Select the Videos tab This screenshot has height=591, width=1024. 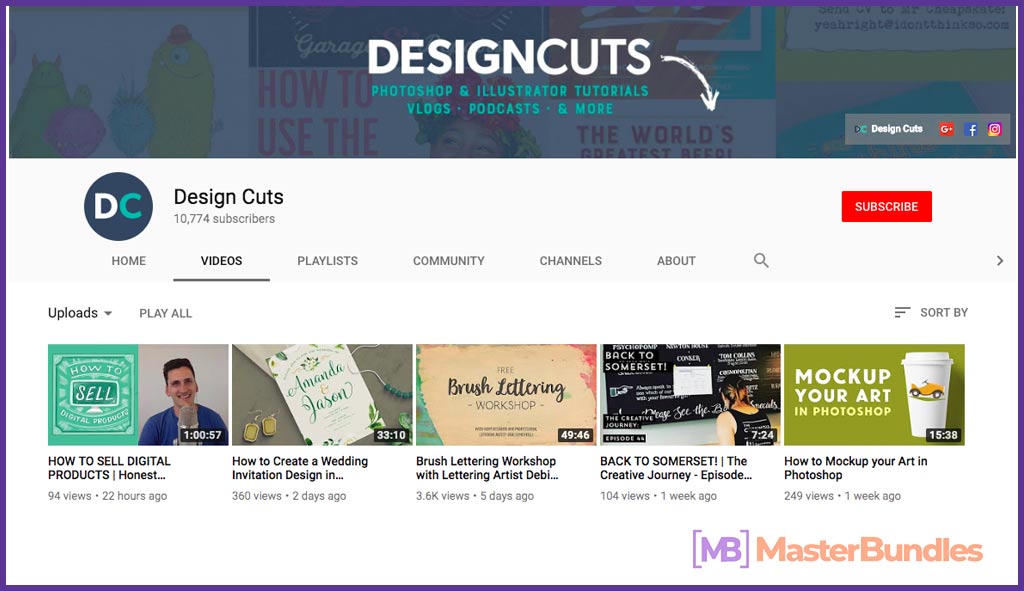[x=221, y=261]
